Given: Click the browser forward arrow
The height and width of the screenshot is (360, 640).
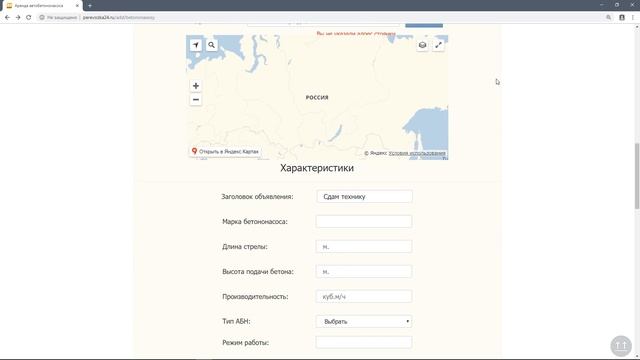Looking at the screenshot, I should [18, 18].
